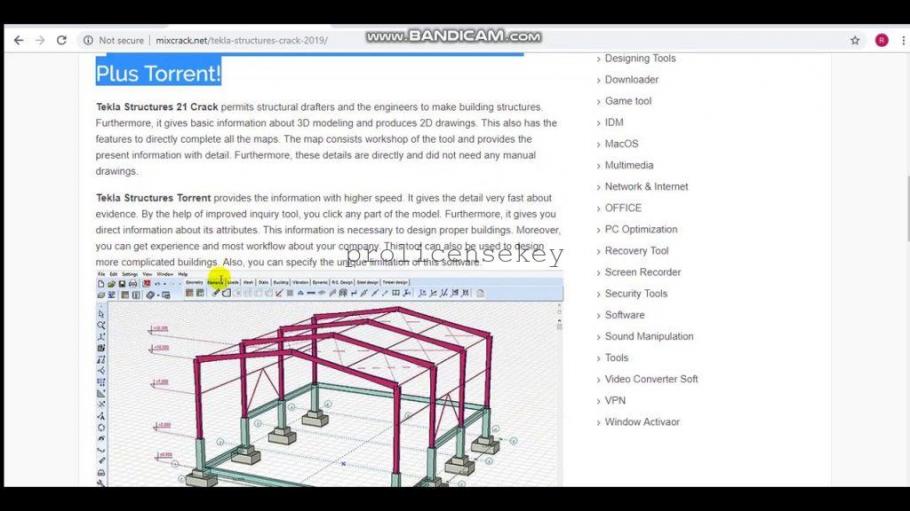Image resolution: width=910 pixels, height=511 pixels.
Task: Open the Game tool category
Action: pos(628,101)
